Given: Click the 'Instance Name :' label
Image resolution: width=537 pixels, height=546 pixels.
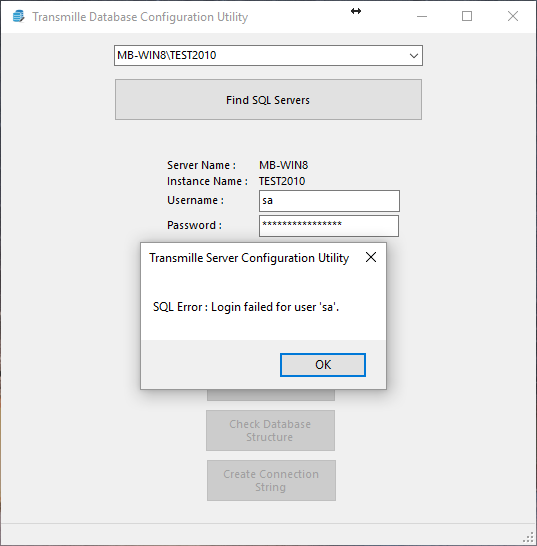Looking at the screenshot, I should point(207,181).
